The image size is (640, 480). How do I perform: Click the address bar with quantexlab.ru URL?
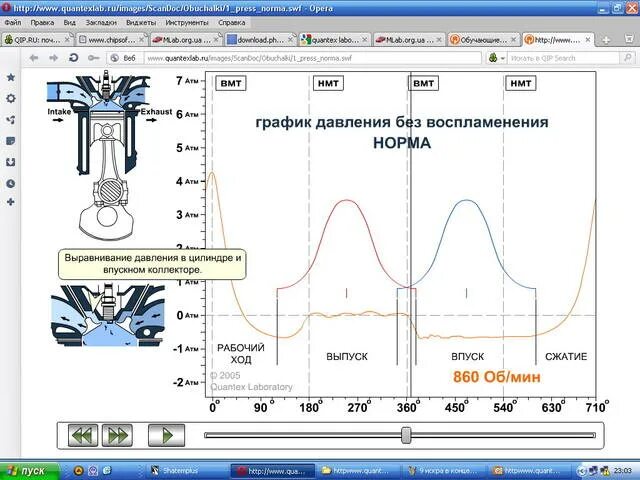click(x=313, y=58)
